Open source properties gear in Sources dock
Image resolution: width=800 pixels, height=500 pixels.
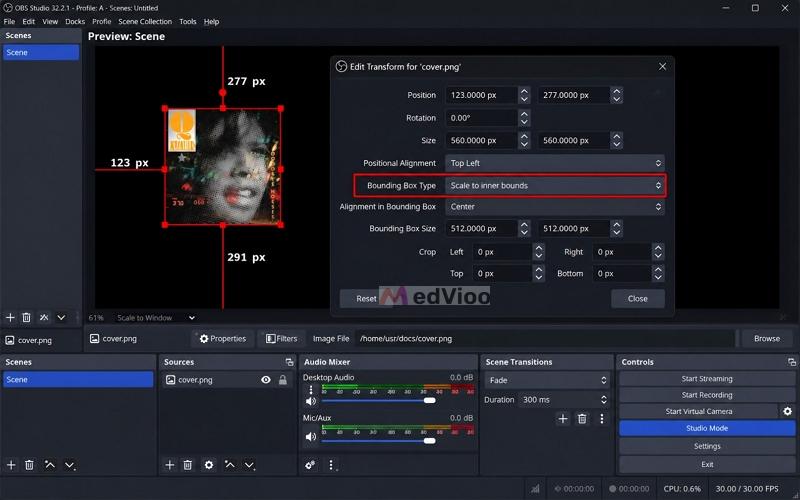pyautogui.click(x=209, y=465)
